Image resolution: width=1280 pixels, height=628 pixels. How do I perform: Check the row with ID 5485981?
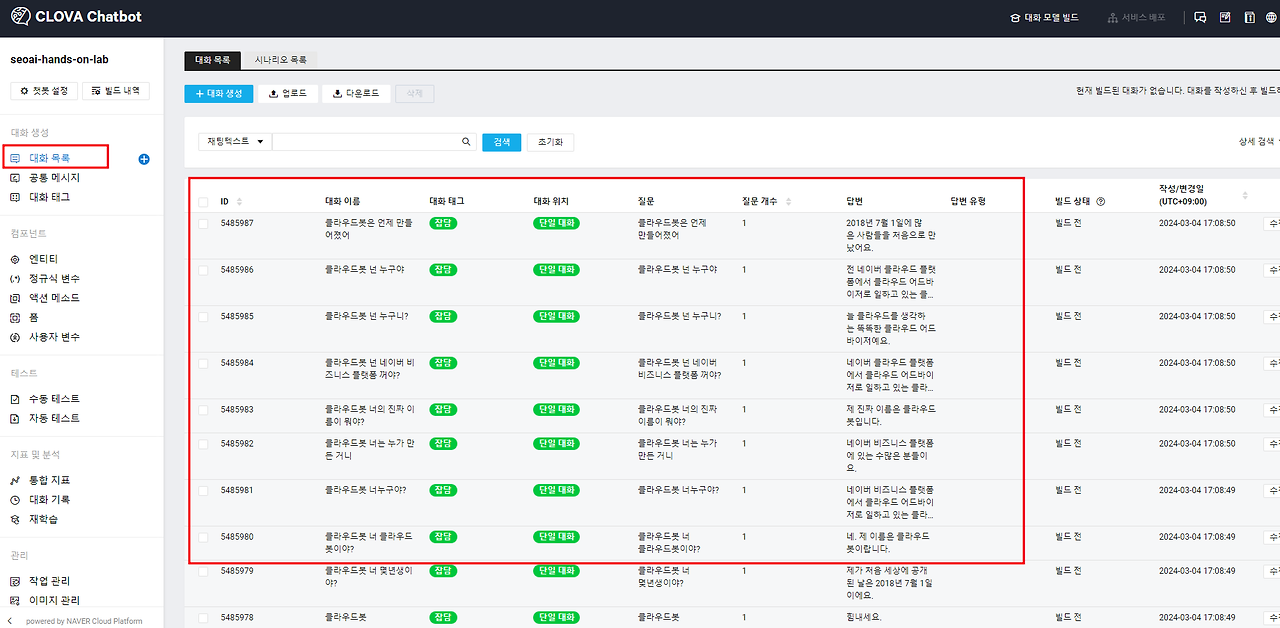click(203, 491)
